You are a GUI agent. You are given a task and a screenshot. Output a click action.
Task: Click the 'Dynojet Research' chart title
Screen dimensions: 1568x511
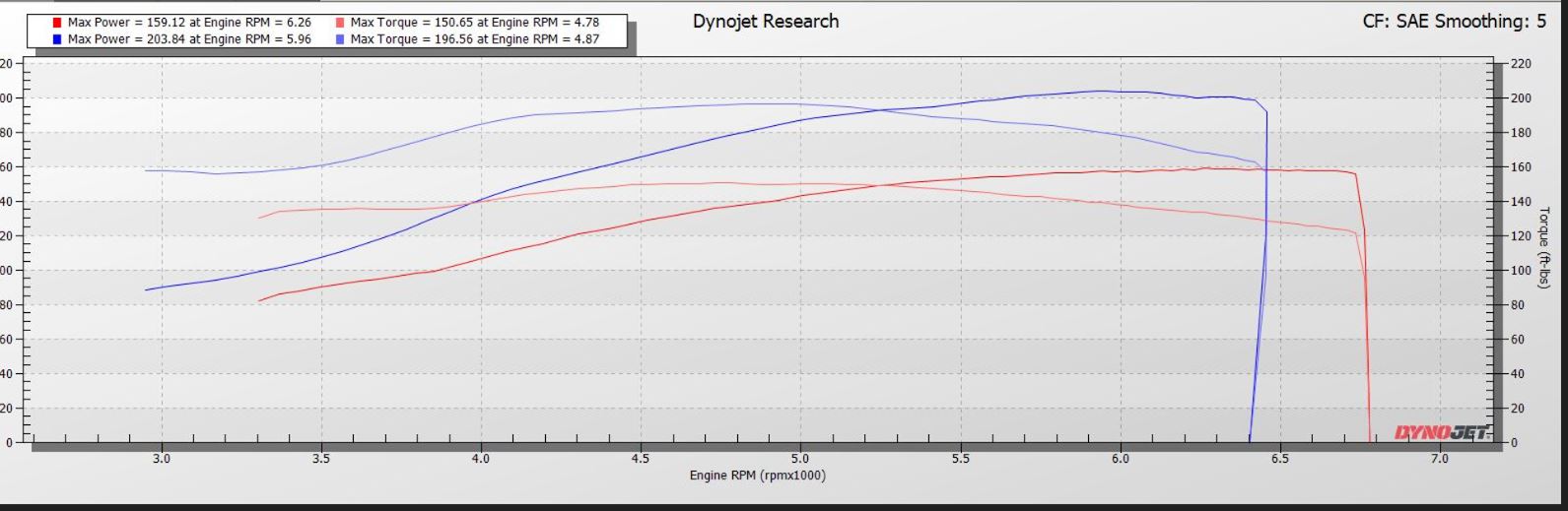coord(766,22)
